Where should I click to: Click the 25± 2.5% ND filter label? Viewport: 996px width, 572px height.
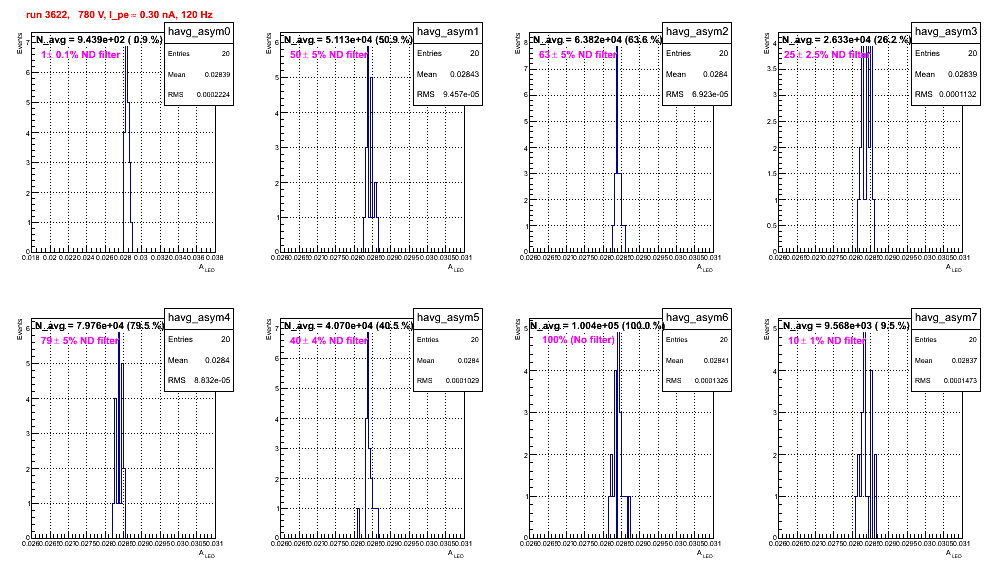click(826, 55)
